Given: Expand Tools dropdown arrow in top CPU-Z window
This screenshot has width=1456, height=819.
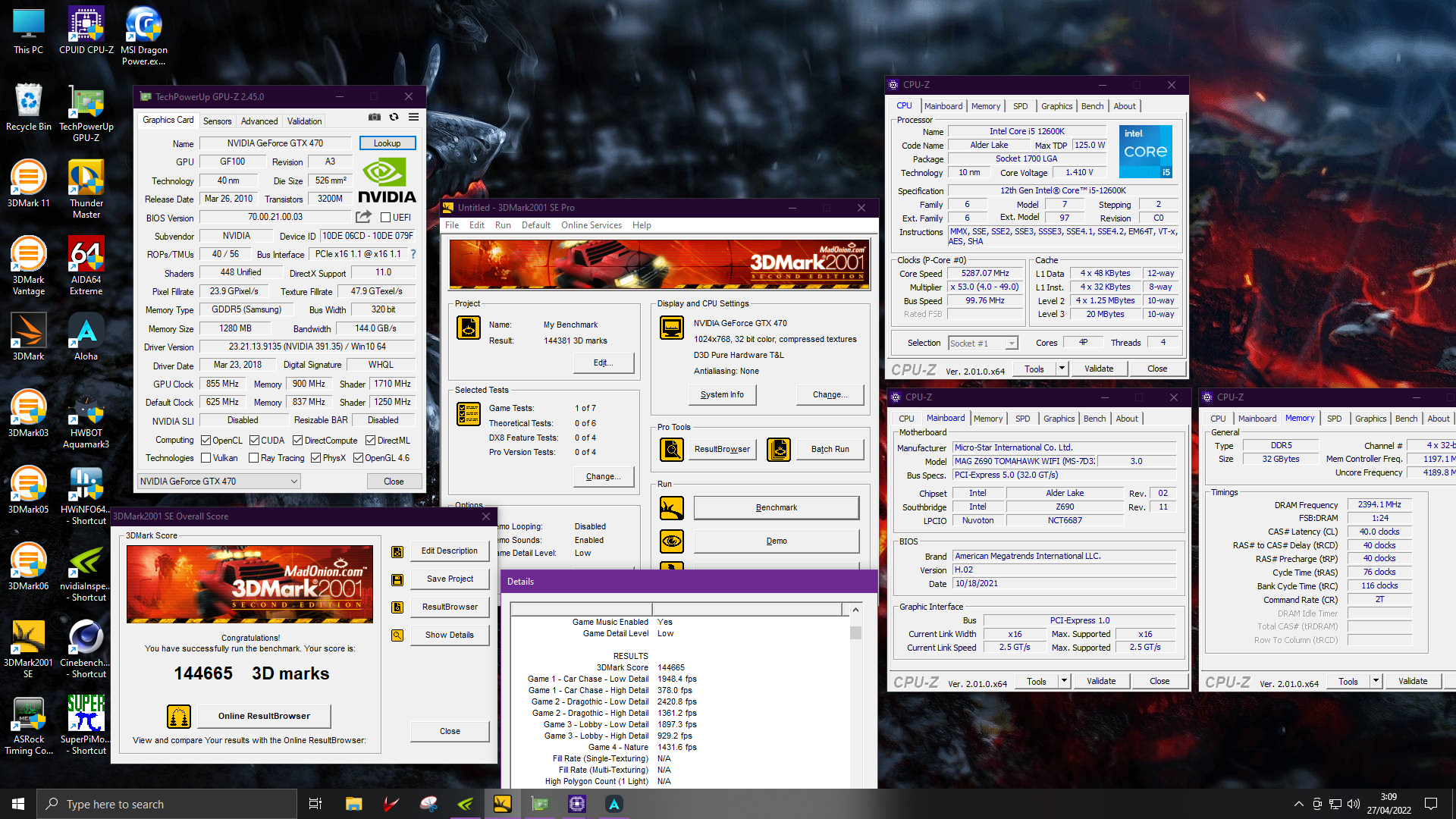Looking at the screenshot, I should tap(1062, 369).
